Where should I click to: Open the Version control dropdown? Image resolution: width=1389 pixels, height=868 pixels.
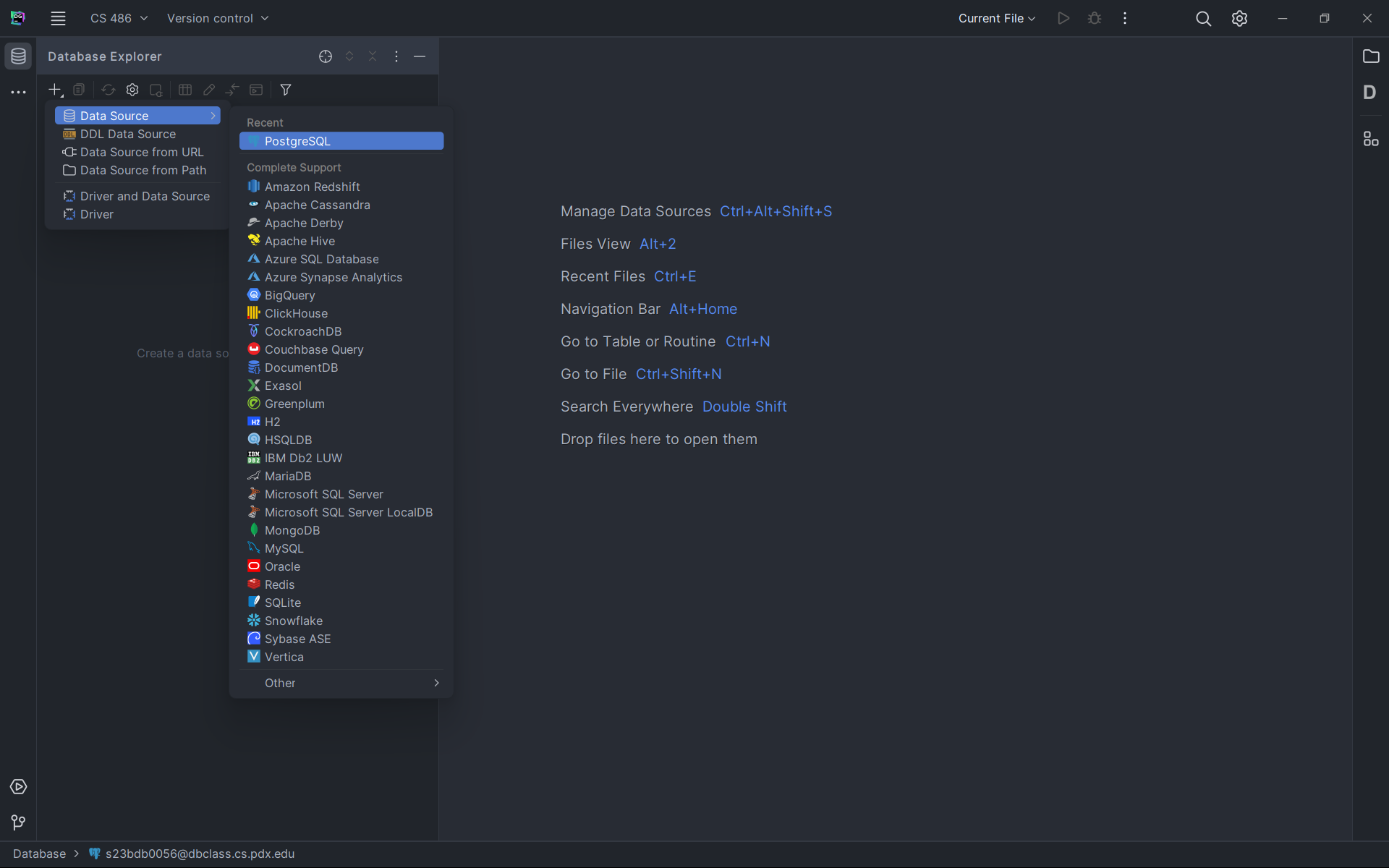(x=217, y=19)
